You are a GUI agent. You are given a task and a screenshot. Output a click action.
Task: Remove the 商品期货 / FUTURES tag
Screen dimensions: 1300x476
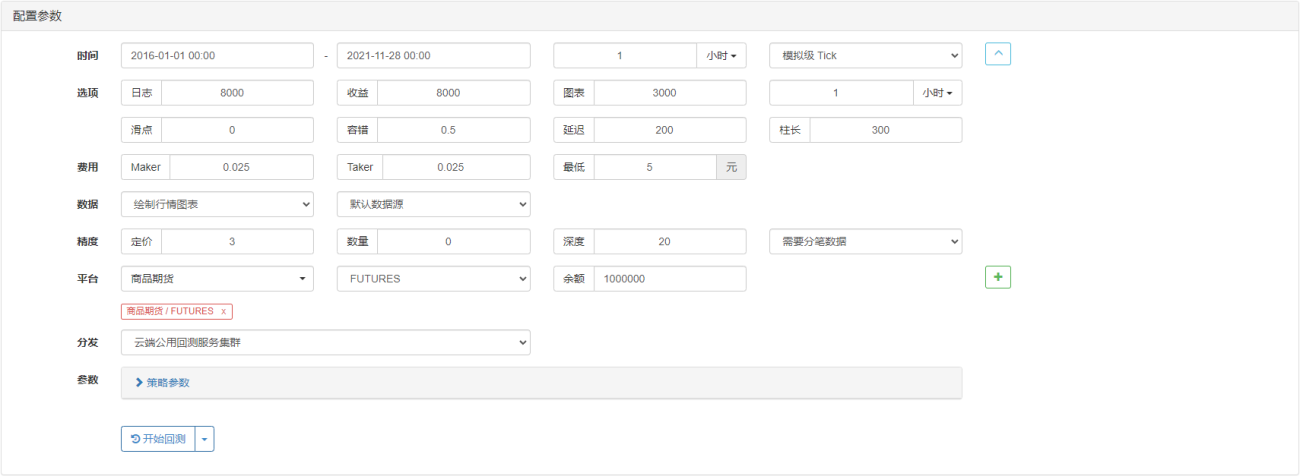[x=223, y=311]
